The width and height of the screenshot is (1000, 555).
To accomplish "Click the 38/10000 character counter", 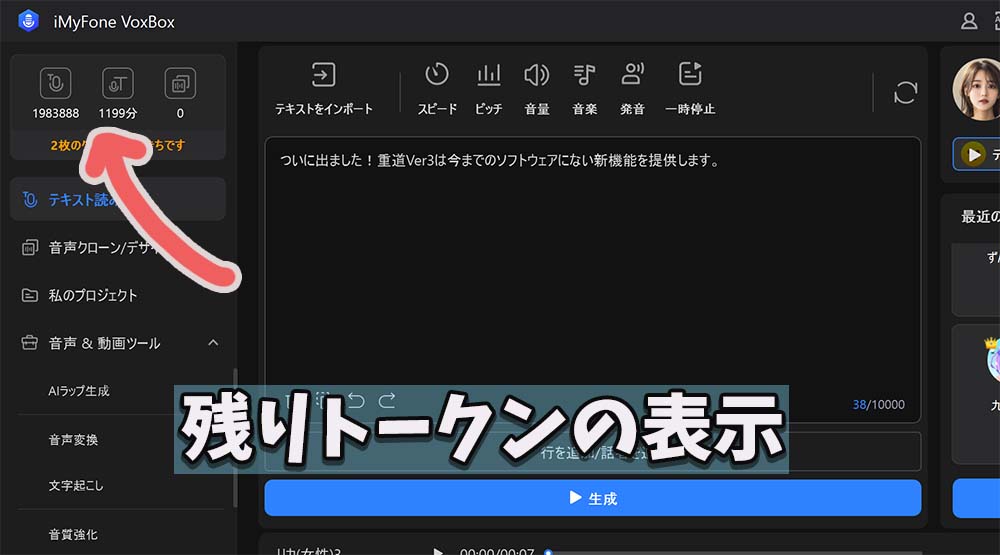I will pos(878,404).
